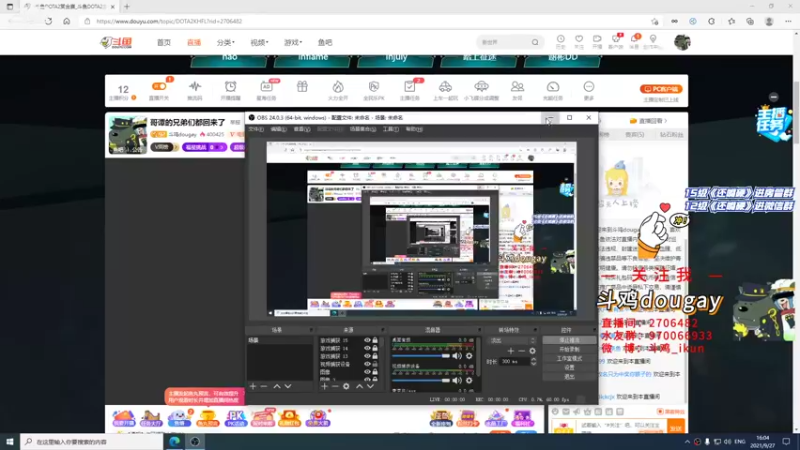
Task: Open the 游戏 dropdown in Douyu navigation
Action: pyautogui.click(x=293, y=42)
